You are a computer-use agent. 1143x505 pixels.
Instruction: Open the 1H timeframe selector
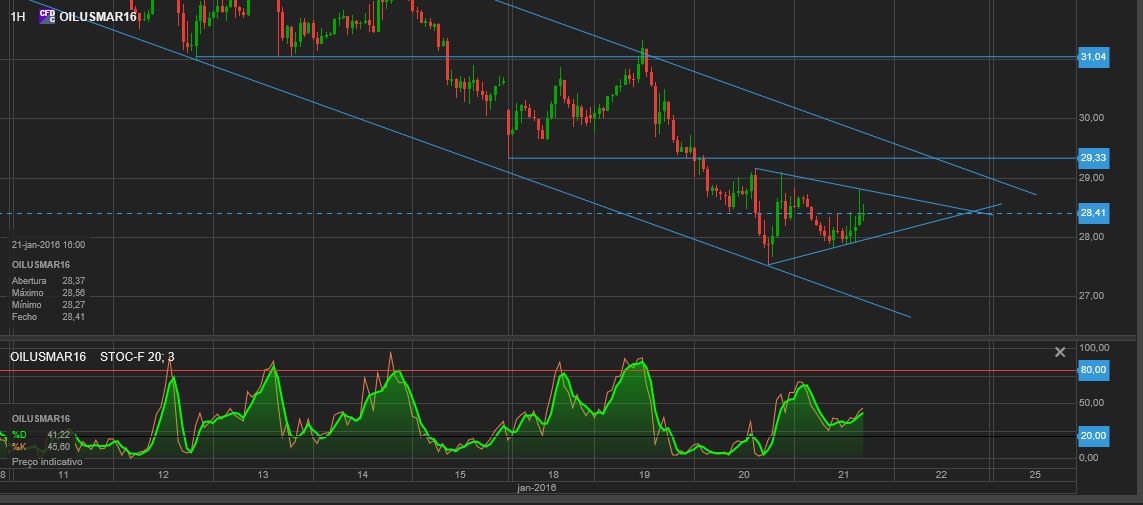[x=17, y=16]
